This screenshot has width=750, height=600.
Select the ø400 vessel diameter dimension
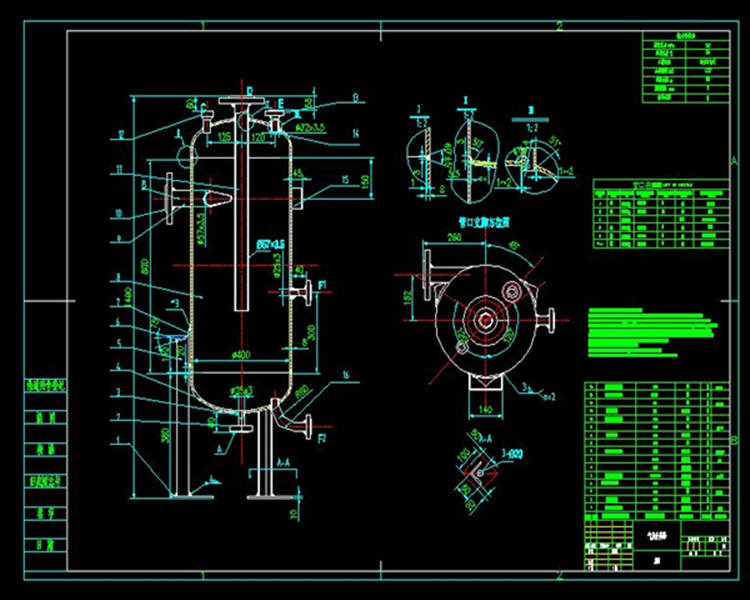240,353
